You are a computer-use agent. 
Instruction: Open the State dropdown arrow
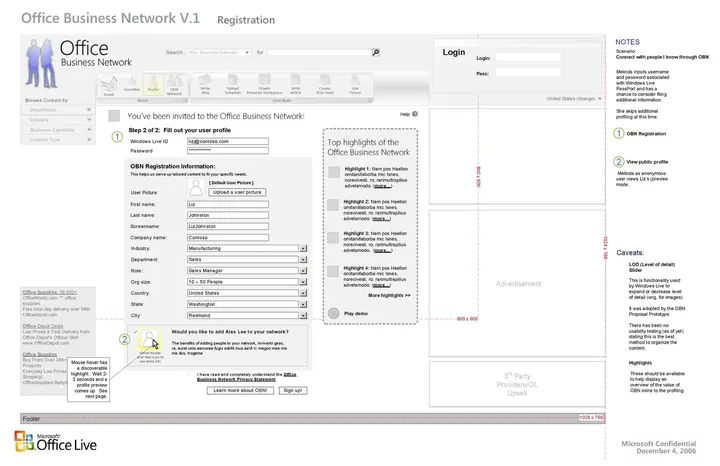[x=303, y=304]
